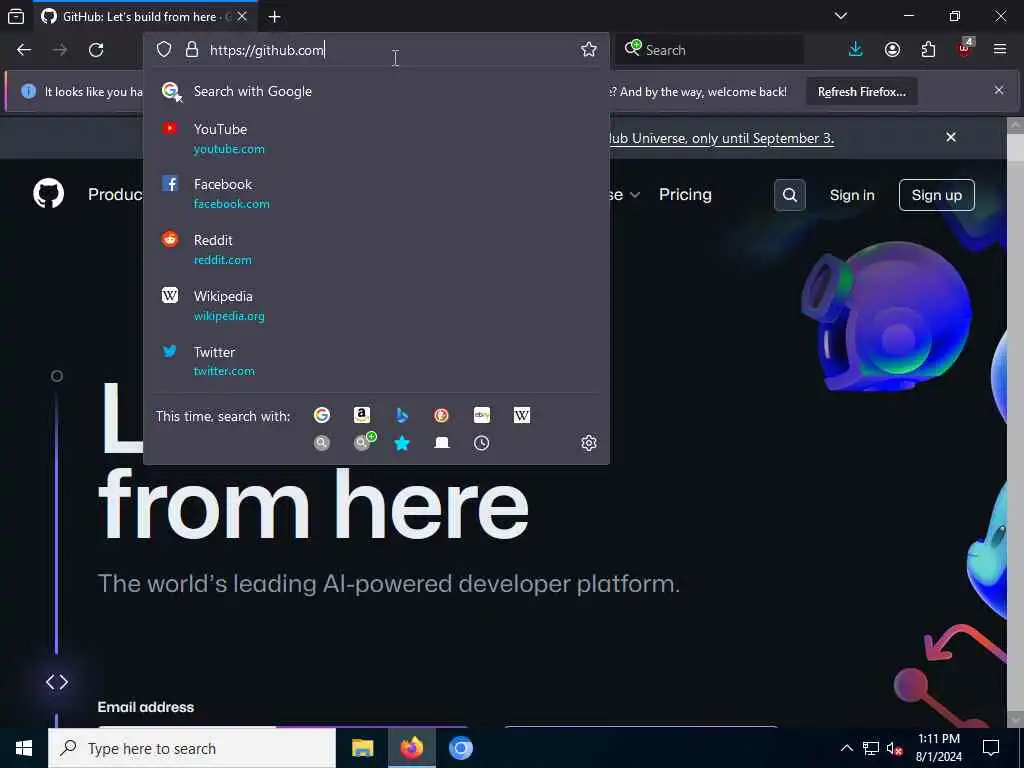The height and width of the screenshot is (768, 1024).
Task: Choose the Facebook suggestion
Action: coord(376,194)
